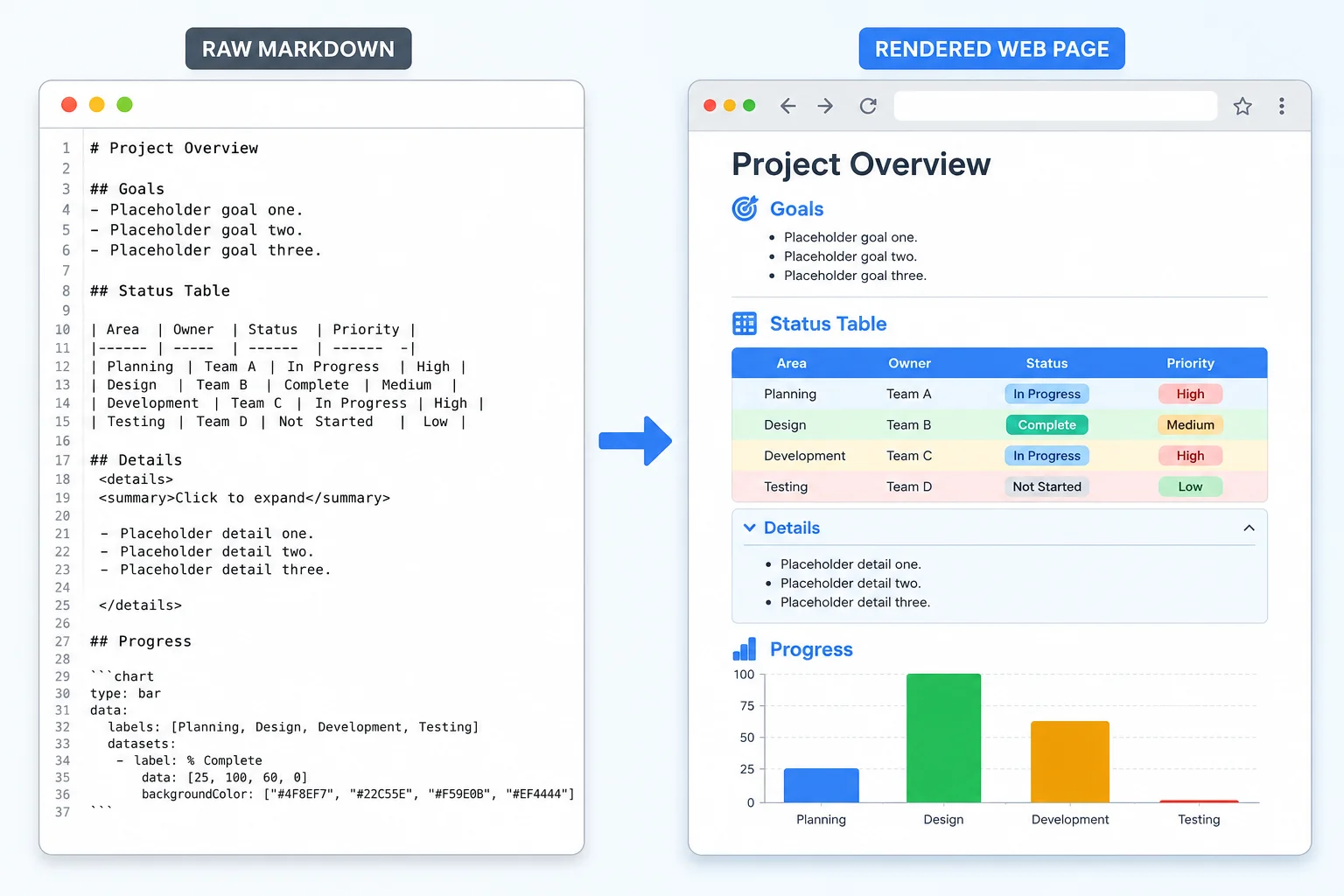
Task: Click the empty browser address bar
Action: click(1055, 106)
